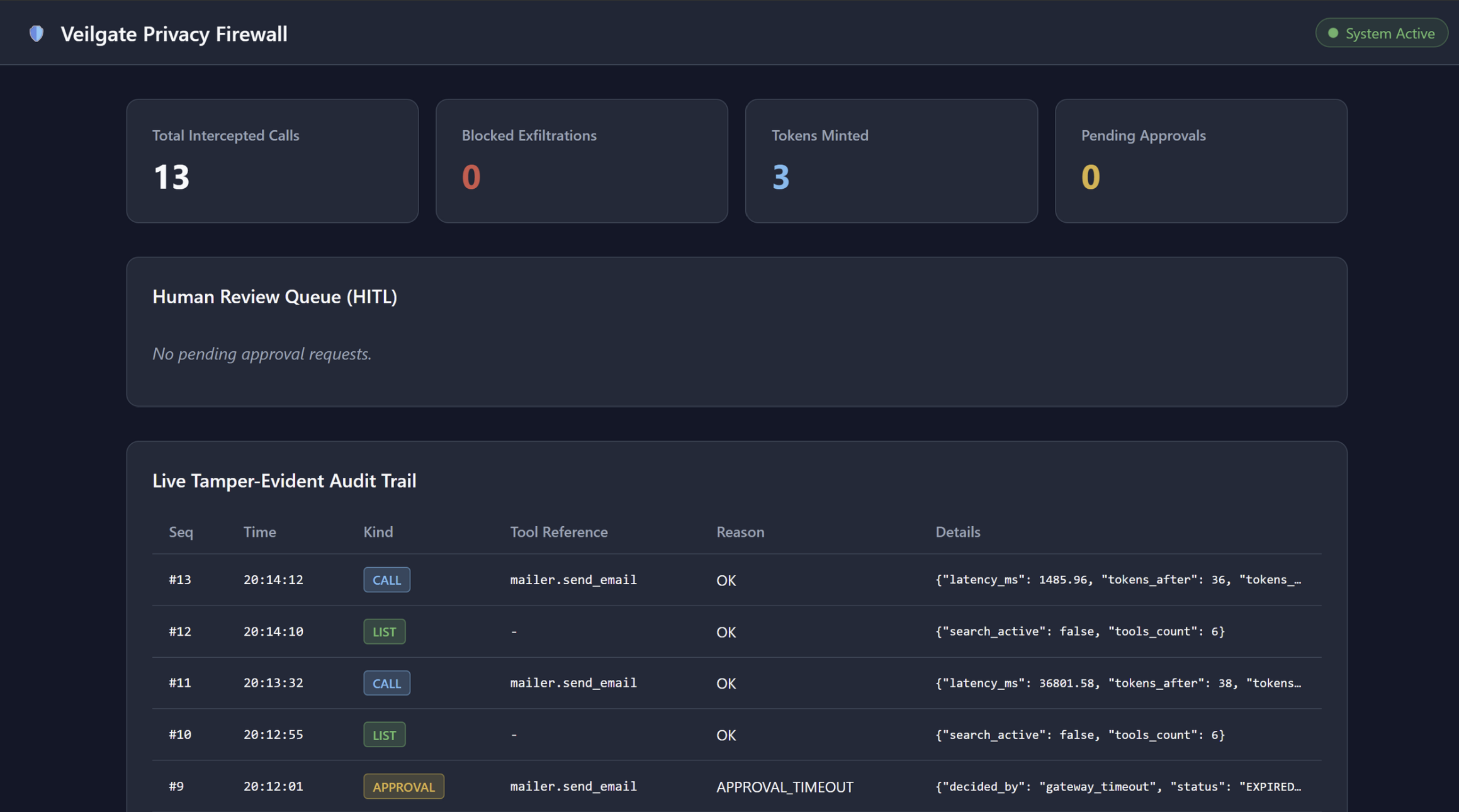The width and height of the screenshot is (1459, 812).
Task: Click the Time column header
Action: 259,532
